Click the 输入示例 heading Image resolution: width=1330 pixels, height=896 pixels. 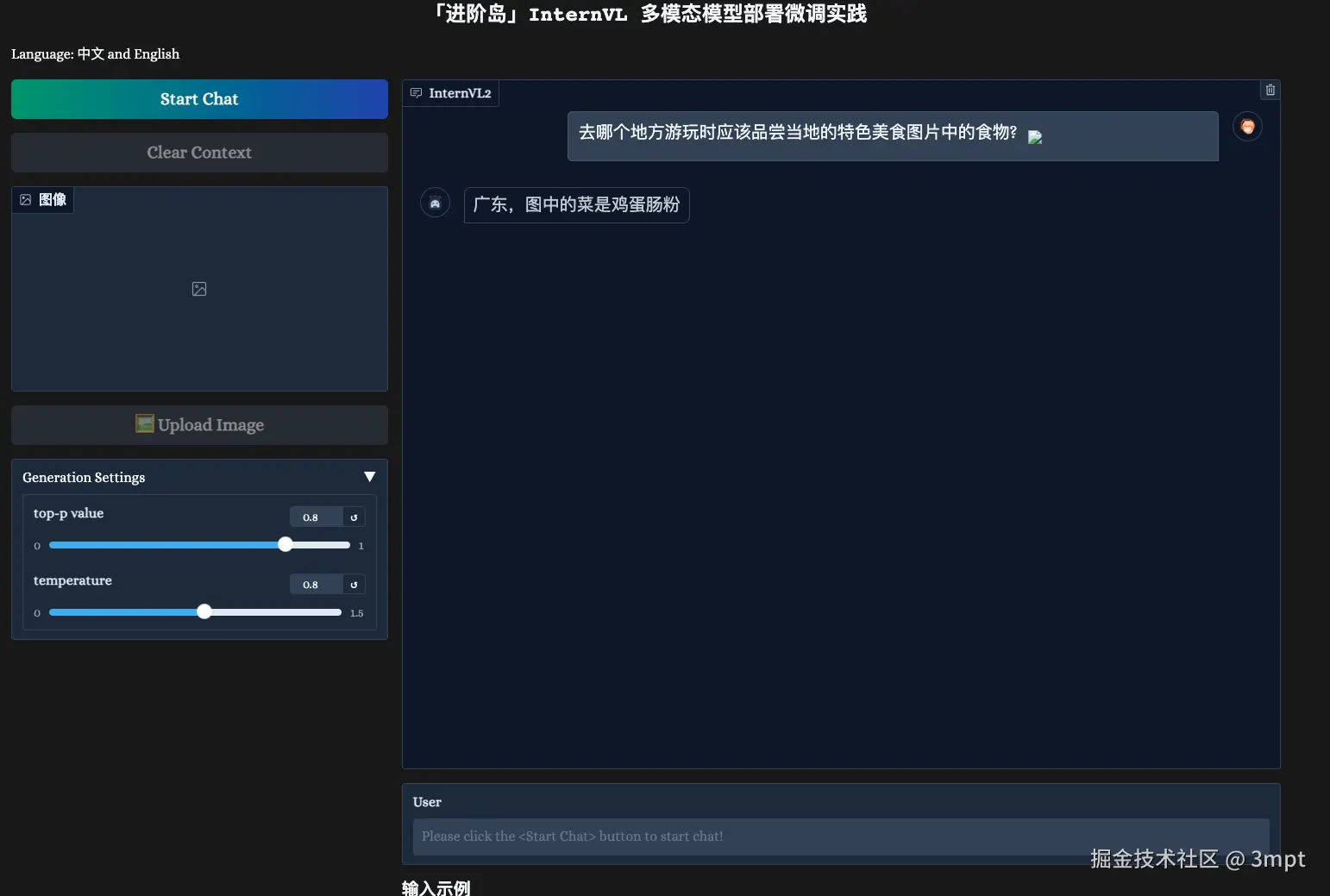(x=436, y=887)
